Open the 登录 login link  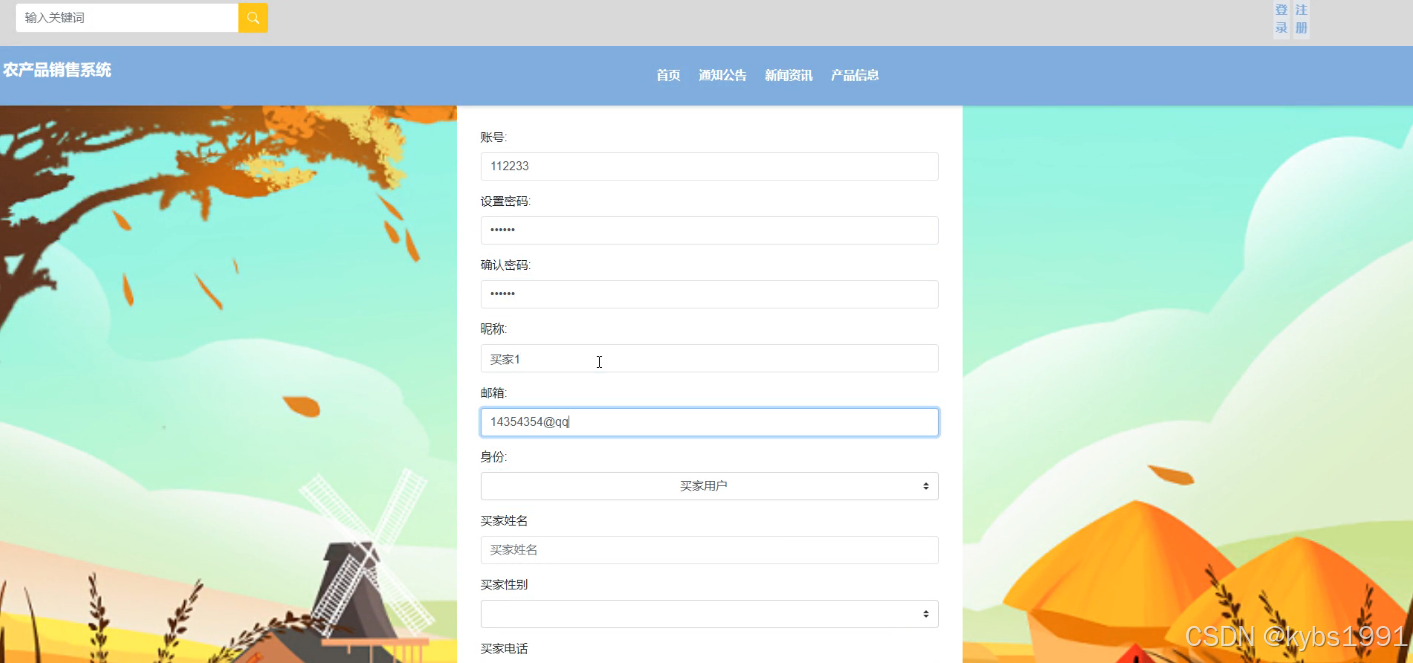click(x=1281, y=19)
